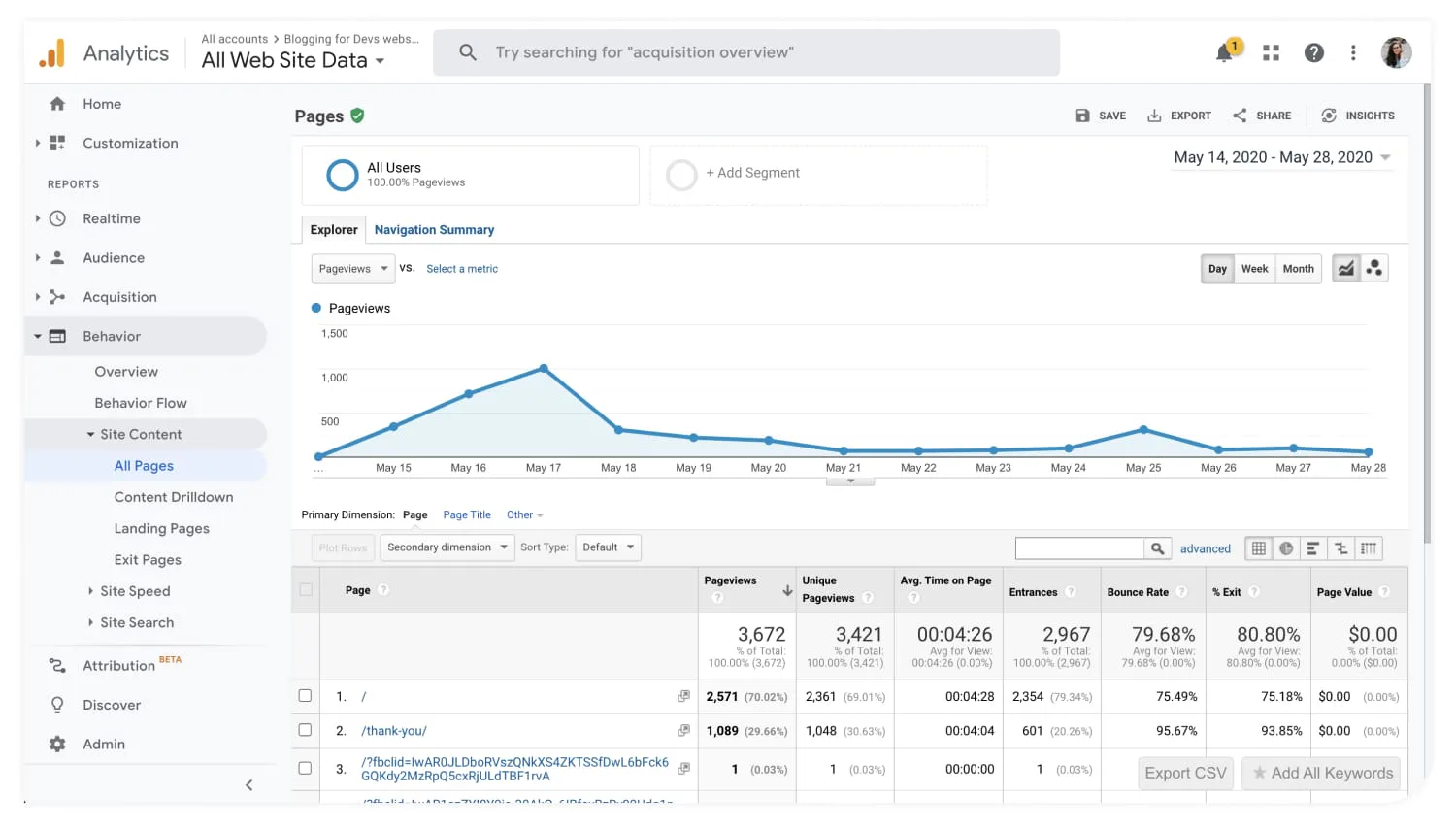Open the Insights panel
Screen dimensions: 1456x829
click(x=1358, y=115)
